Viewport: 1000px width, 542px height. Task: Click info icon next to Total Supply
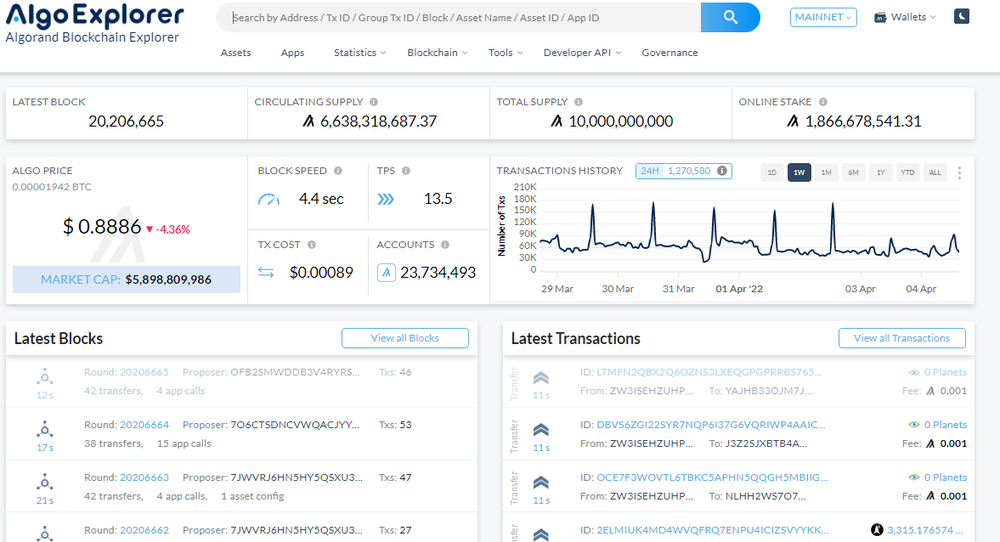[x=578, y=102]
